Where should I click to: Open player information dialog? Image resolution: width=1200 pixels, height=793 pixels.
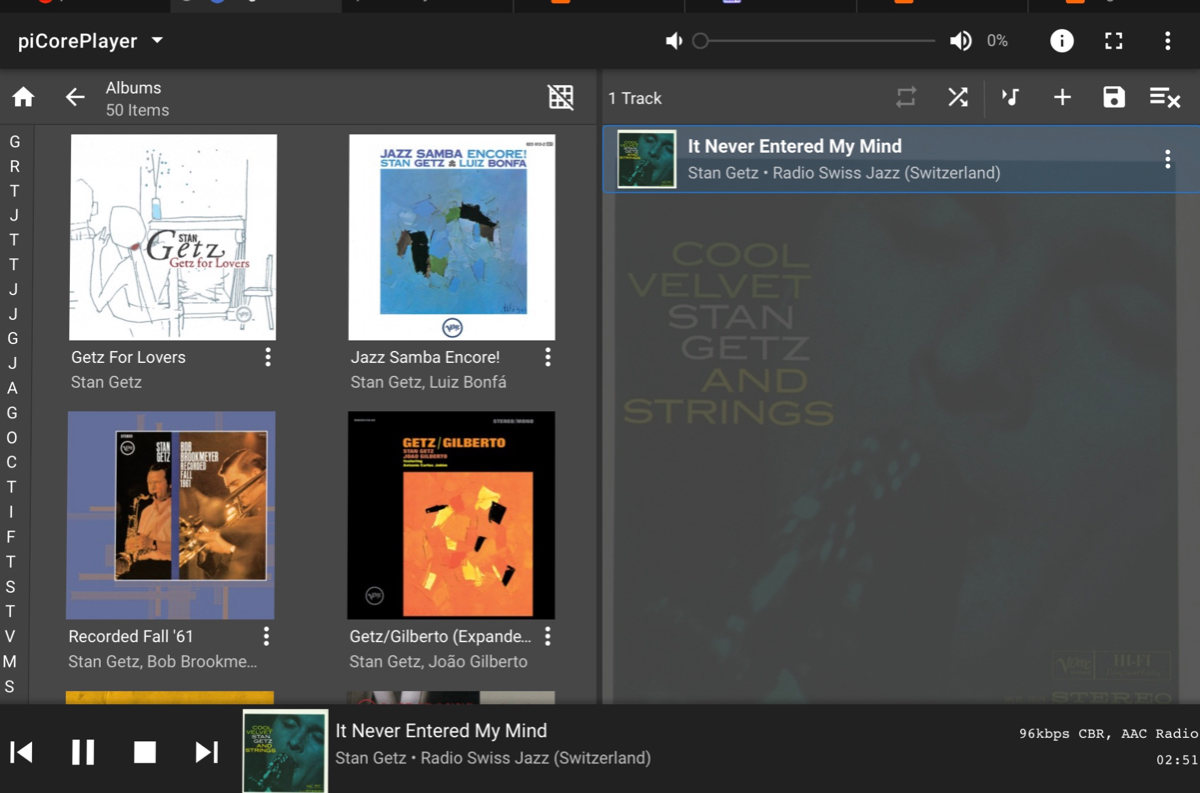pyautogui.click(x=1062, y=41)
